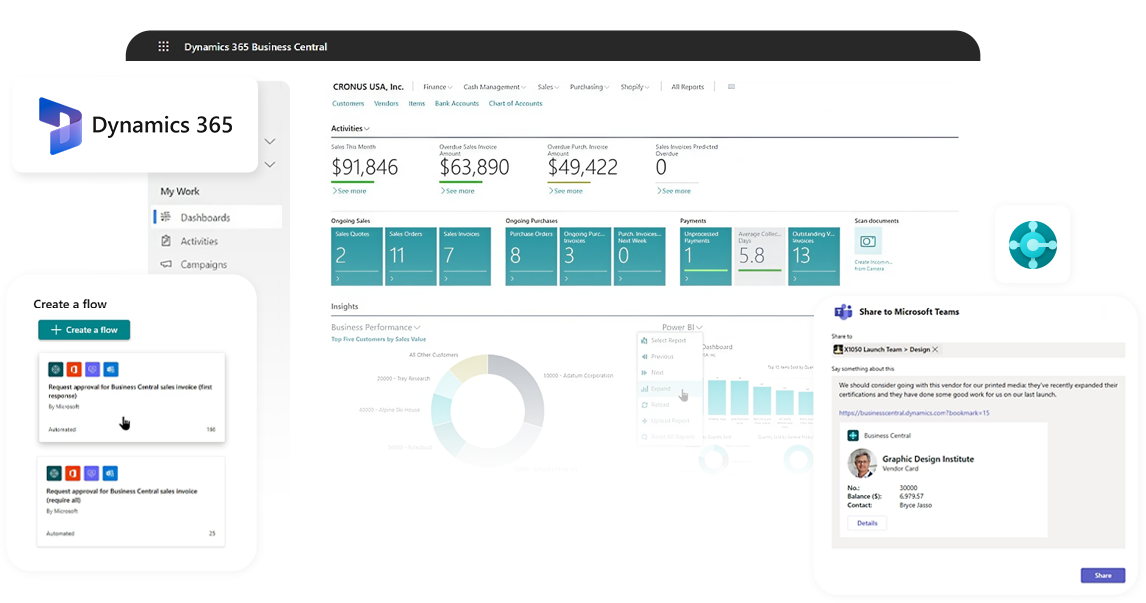Choose Previous in the Power BI menu
This screenshot has height=603, width=1146.
[661, 357]
